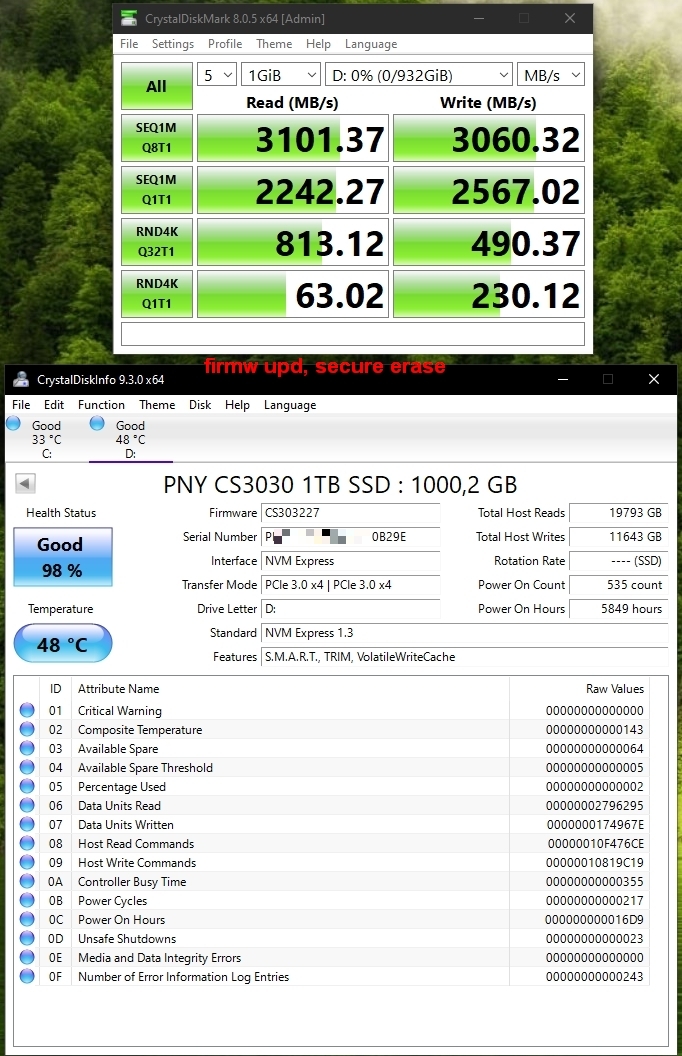Click the Firmware field CS303227
The width and height of the screenshot is (682, 1056).
pos(350,513)
